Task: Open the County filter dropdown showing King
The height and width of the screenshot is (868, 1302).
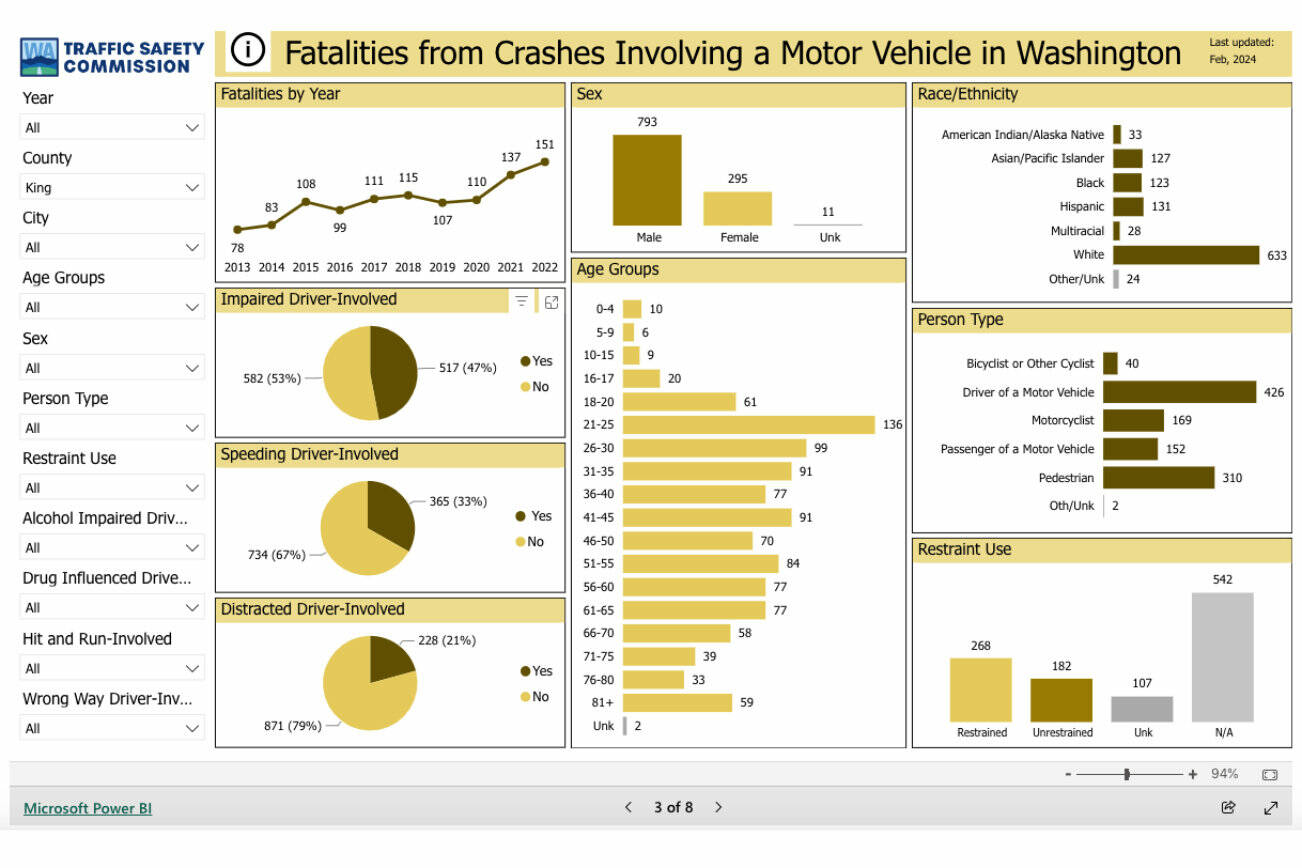Action: [111, 187]
